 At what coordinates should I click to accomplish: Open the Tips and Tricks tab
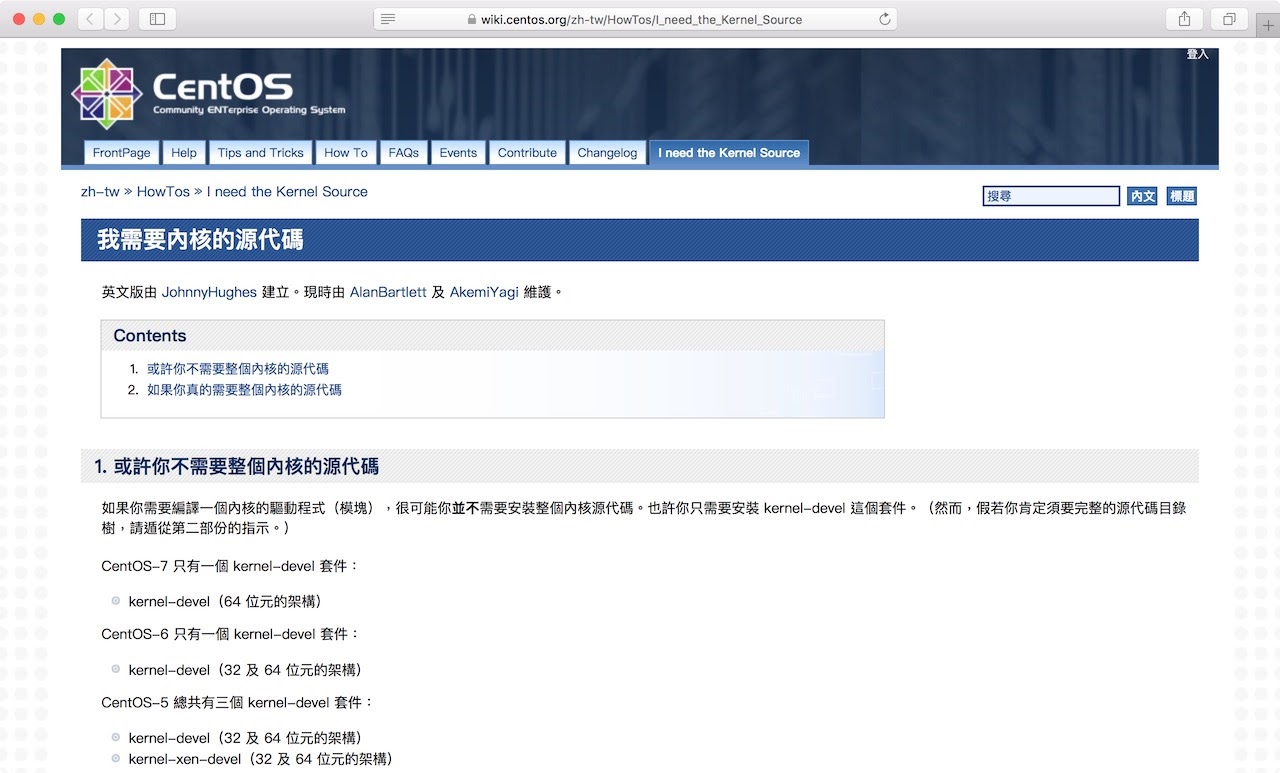(260, 153)
